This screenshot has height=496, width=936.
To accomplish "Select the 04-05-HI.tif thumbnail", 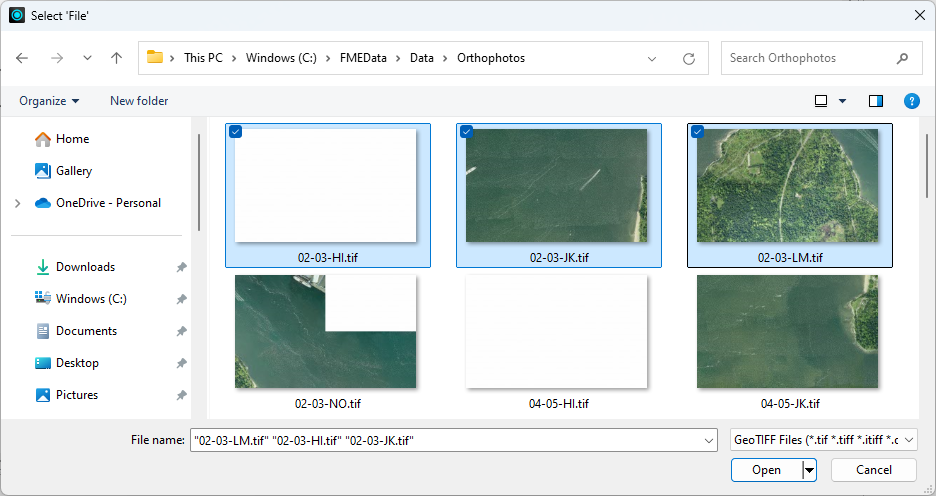I will tap(556, 331).
